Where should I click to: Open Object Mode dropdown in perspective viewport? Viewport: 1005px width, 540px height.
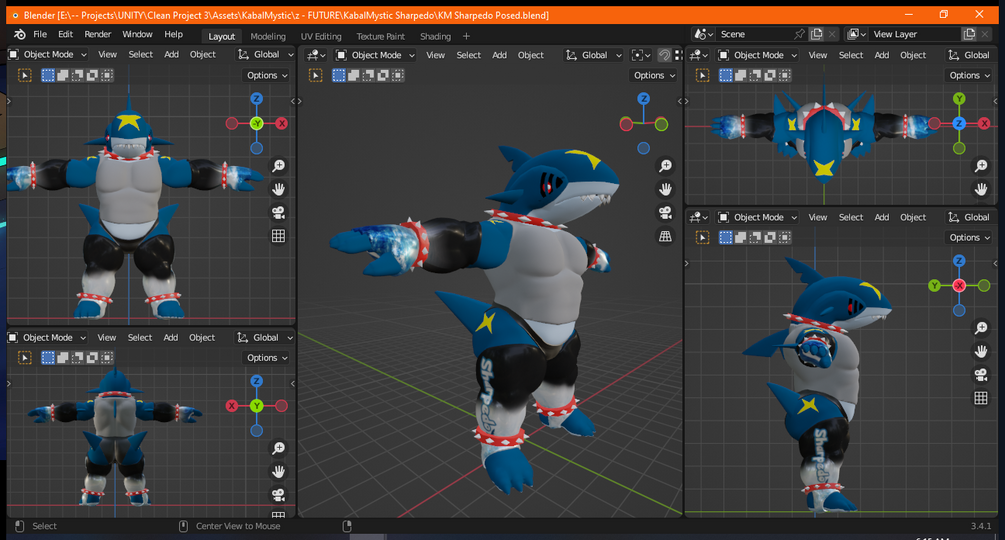376,55
